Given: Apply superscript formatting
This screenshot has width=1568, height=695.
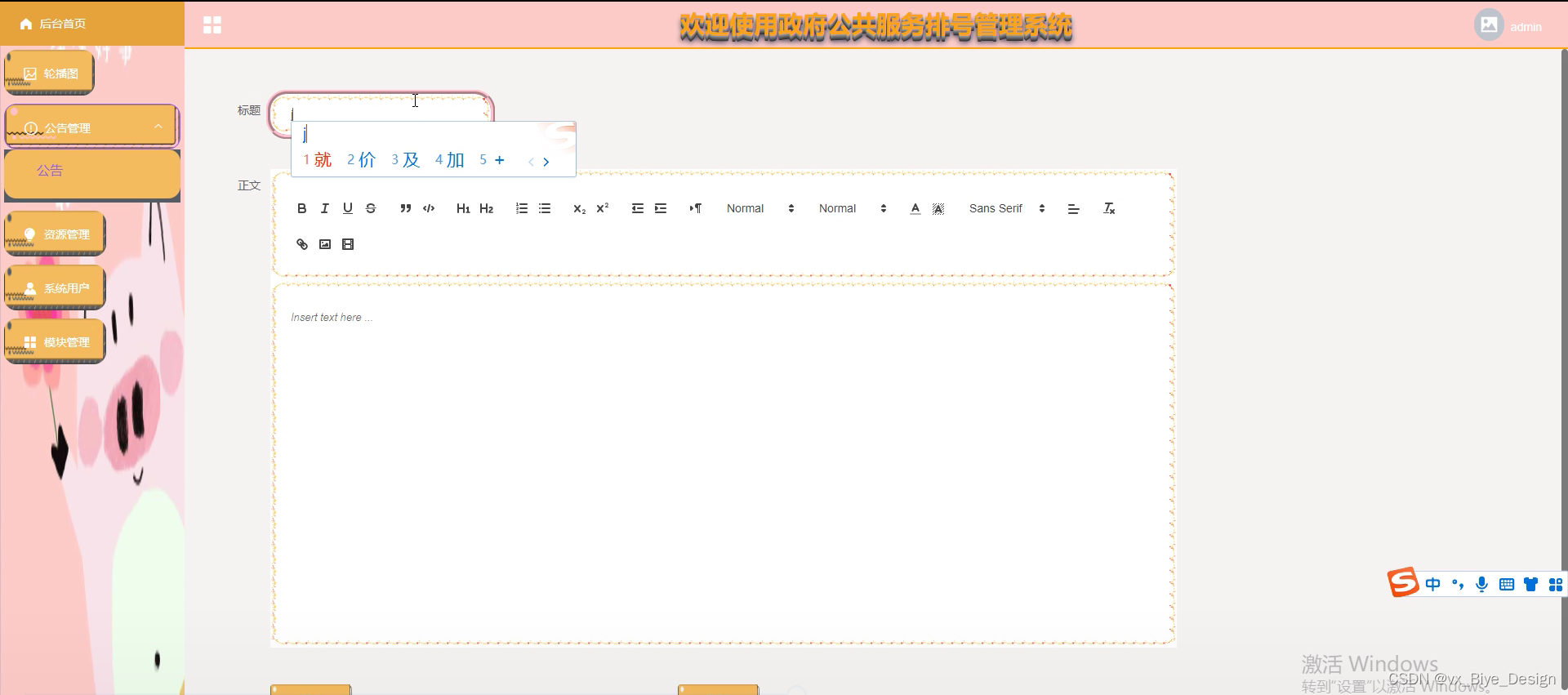Looking at the screenshot, I should tap(603, 208).
